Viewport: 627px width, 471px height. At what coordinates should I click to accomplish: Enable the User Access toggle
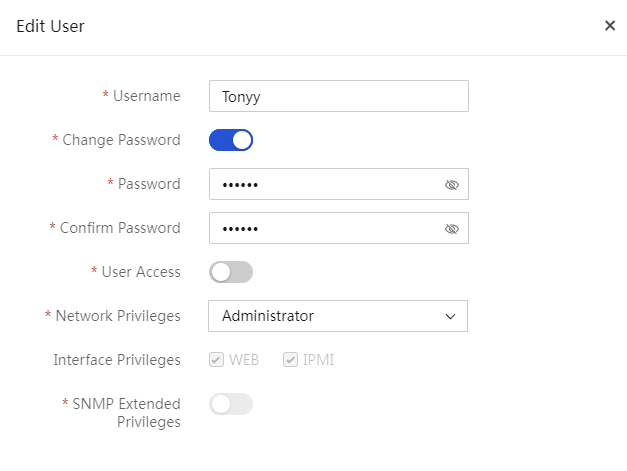click(x=231, y=272)
